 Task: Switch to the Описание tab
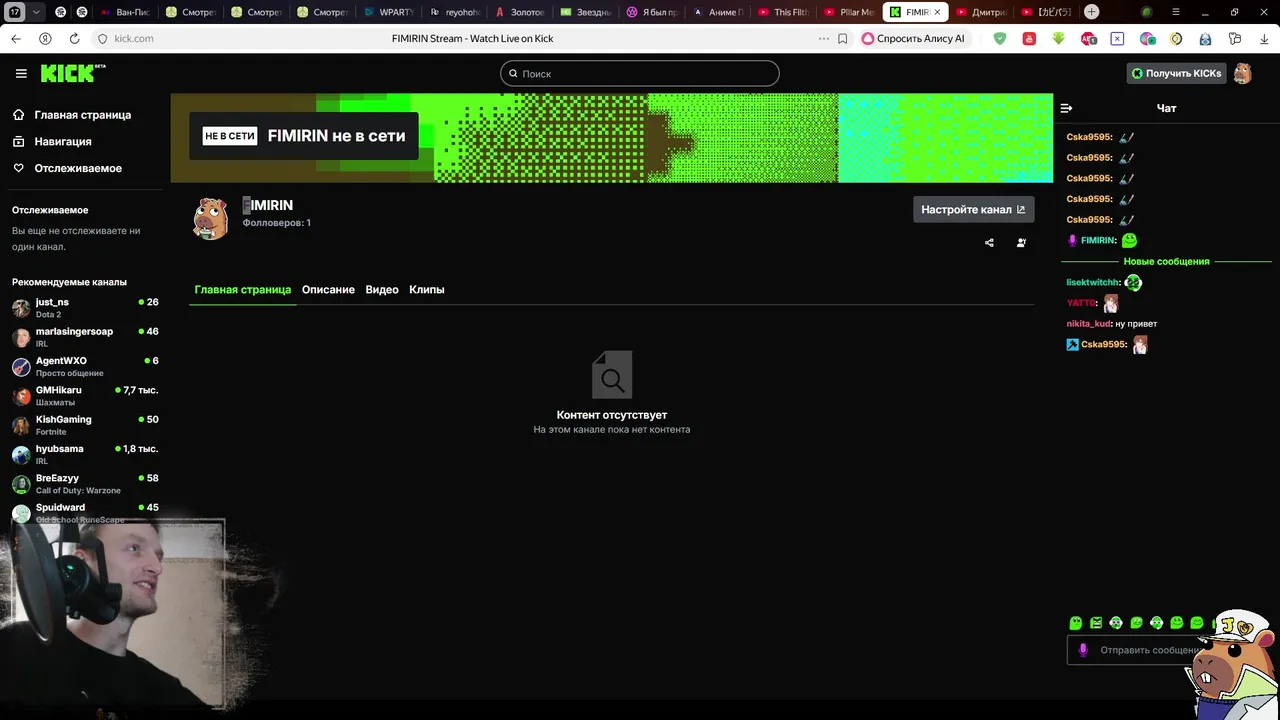tap(328, 289)
